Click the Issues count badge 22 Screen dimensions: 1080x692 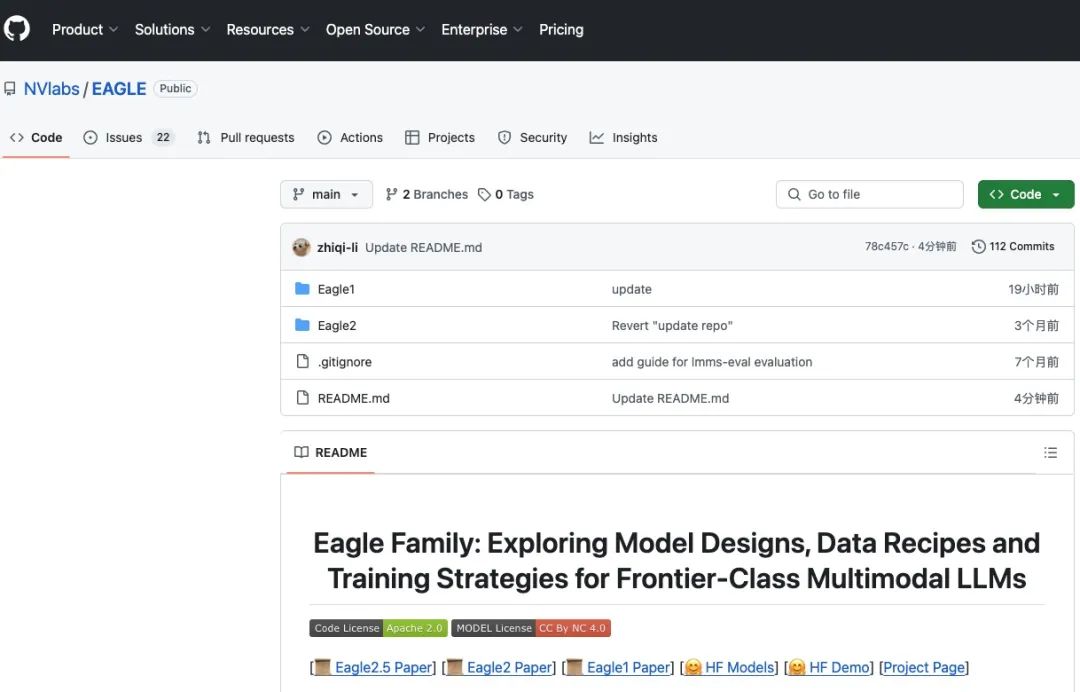tap(163, 138)
